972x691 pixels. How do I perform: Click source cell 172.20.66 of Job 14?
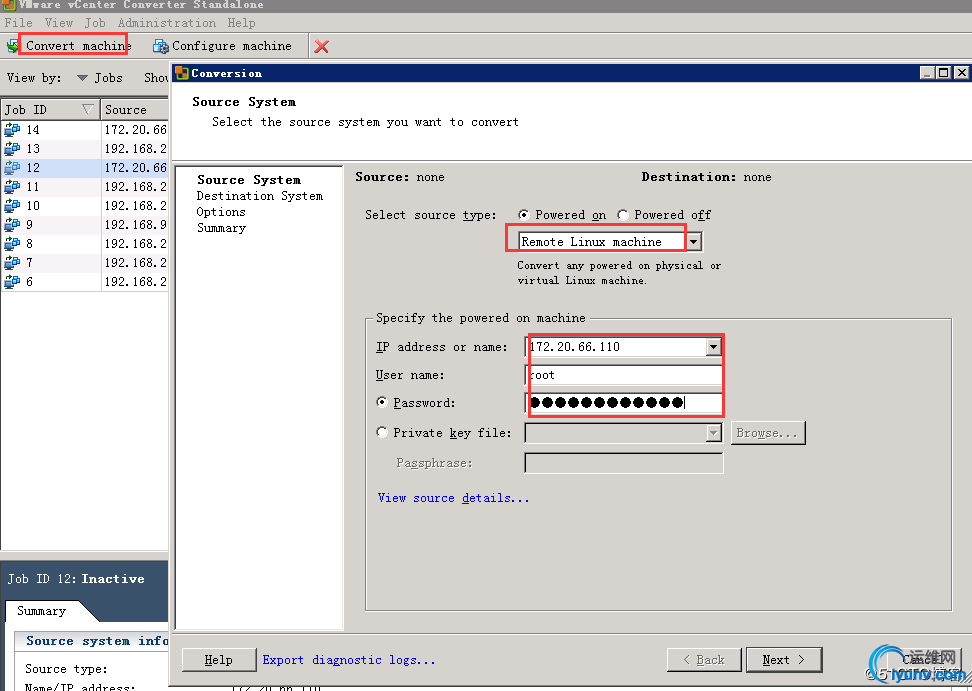[x=135, y=130]
